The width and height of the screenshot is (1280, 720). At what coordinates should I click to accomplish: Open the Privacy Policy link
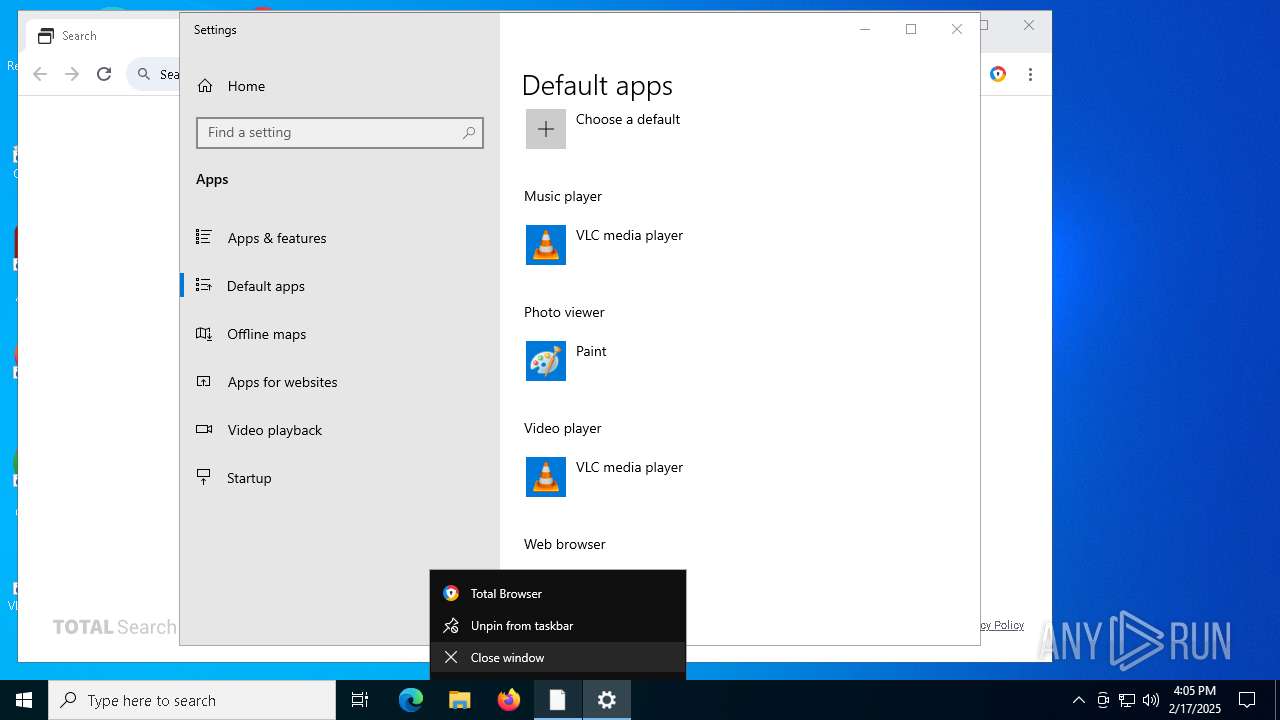click(1002, 625)
